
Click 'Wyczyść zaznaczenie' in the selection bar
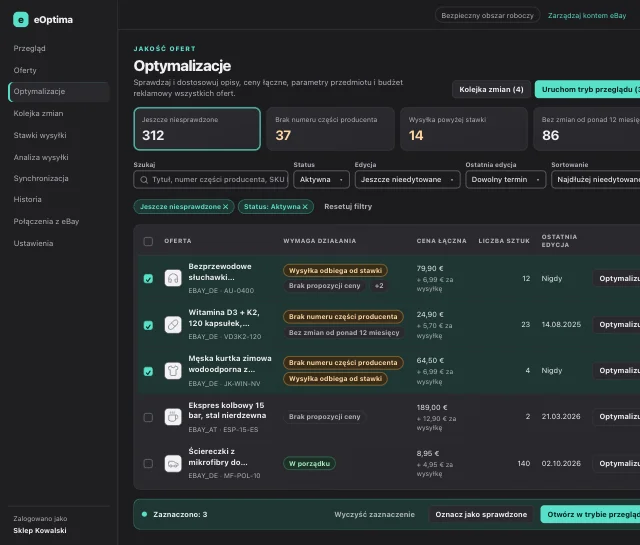click(374, 514)
